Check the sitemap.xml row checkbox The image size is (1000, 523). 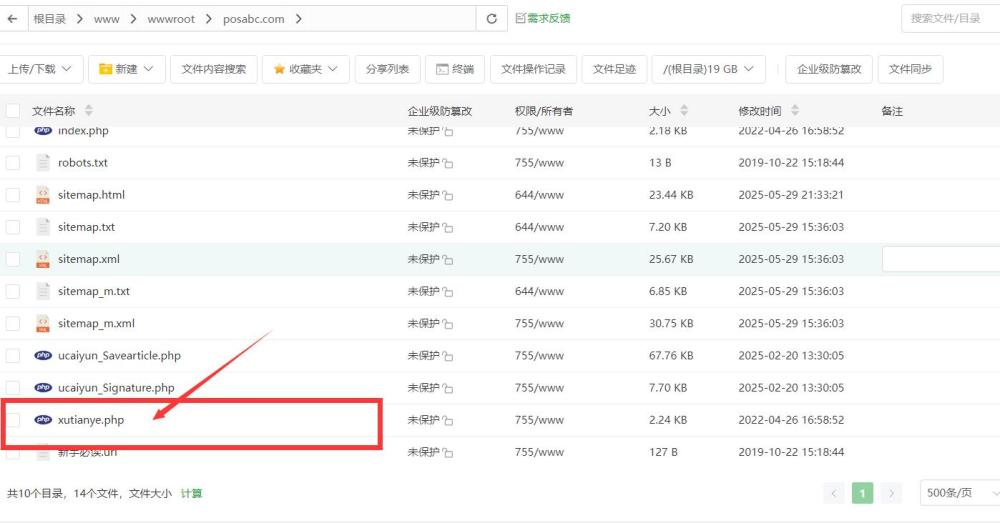[13, 259]
